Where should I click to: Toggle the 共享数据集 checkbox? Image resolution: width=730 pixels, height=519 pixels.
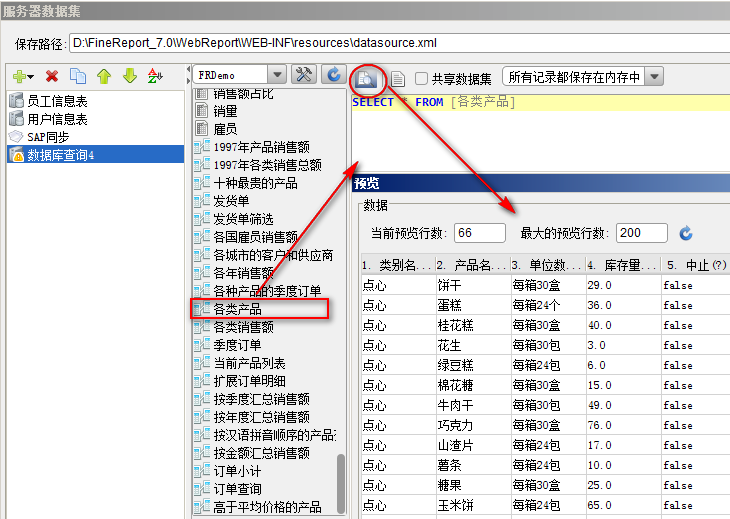[x=421, y=78]
